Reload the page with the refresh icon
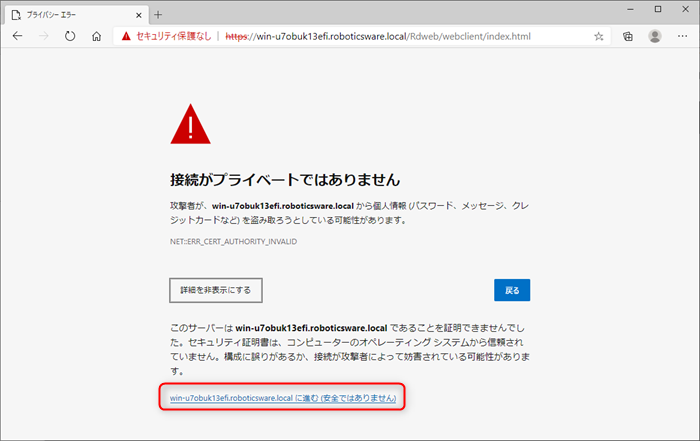700x441 pixels. pos(70,36)
